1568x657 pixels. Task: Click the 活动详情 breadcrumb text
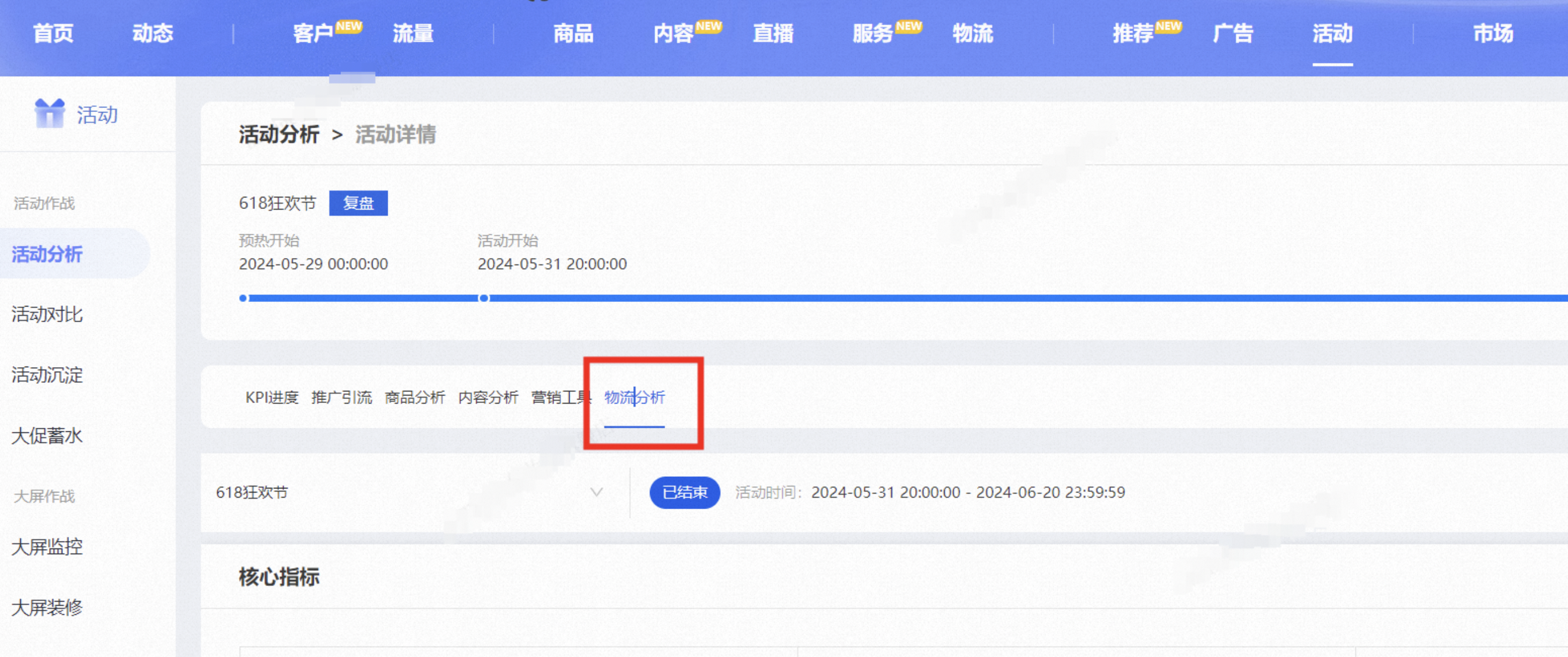[396, 135]
